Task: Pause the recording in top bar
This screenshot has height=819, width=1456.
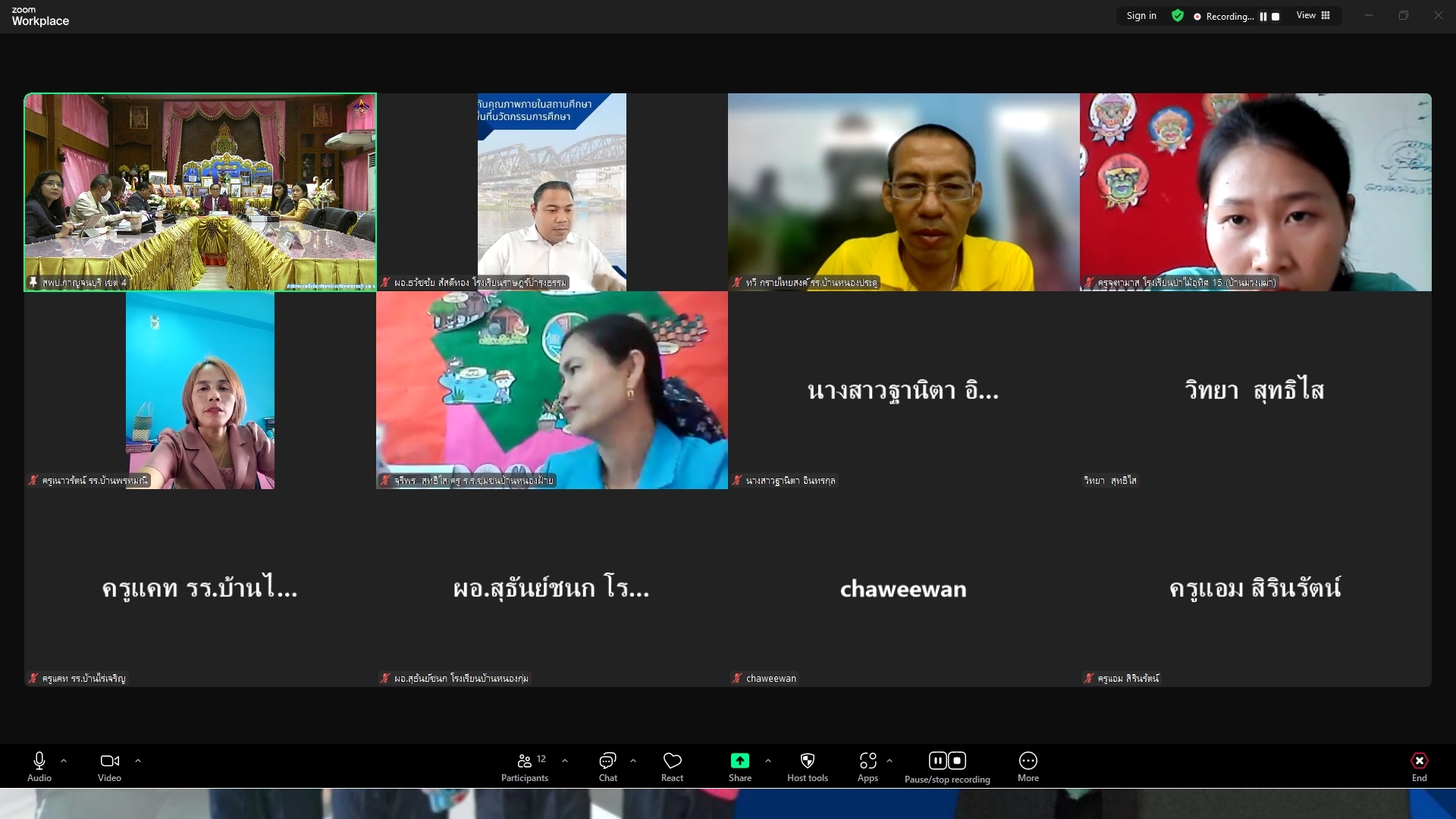Action: [1263, 17]
